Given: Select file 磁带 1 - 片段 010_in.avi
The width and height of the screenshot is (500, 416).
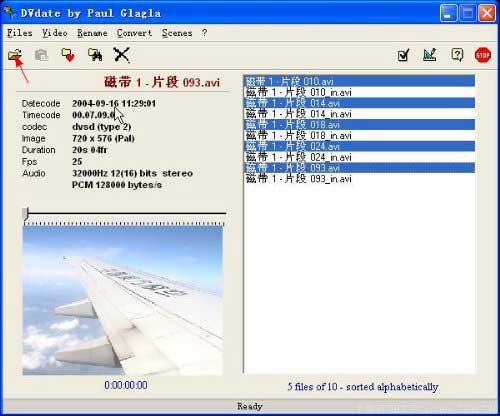Looking at the screenshot, I should [359, 92].
